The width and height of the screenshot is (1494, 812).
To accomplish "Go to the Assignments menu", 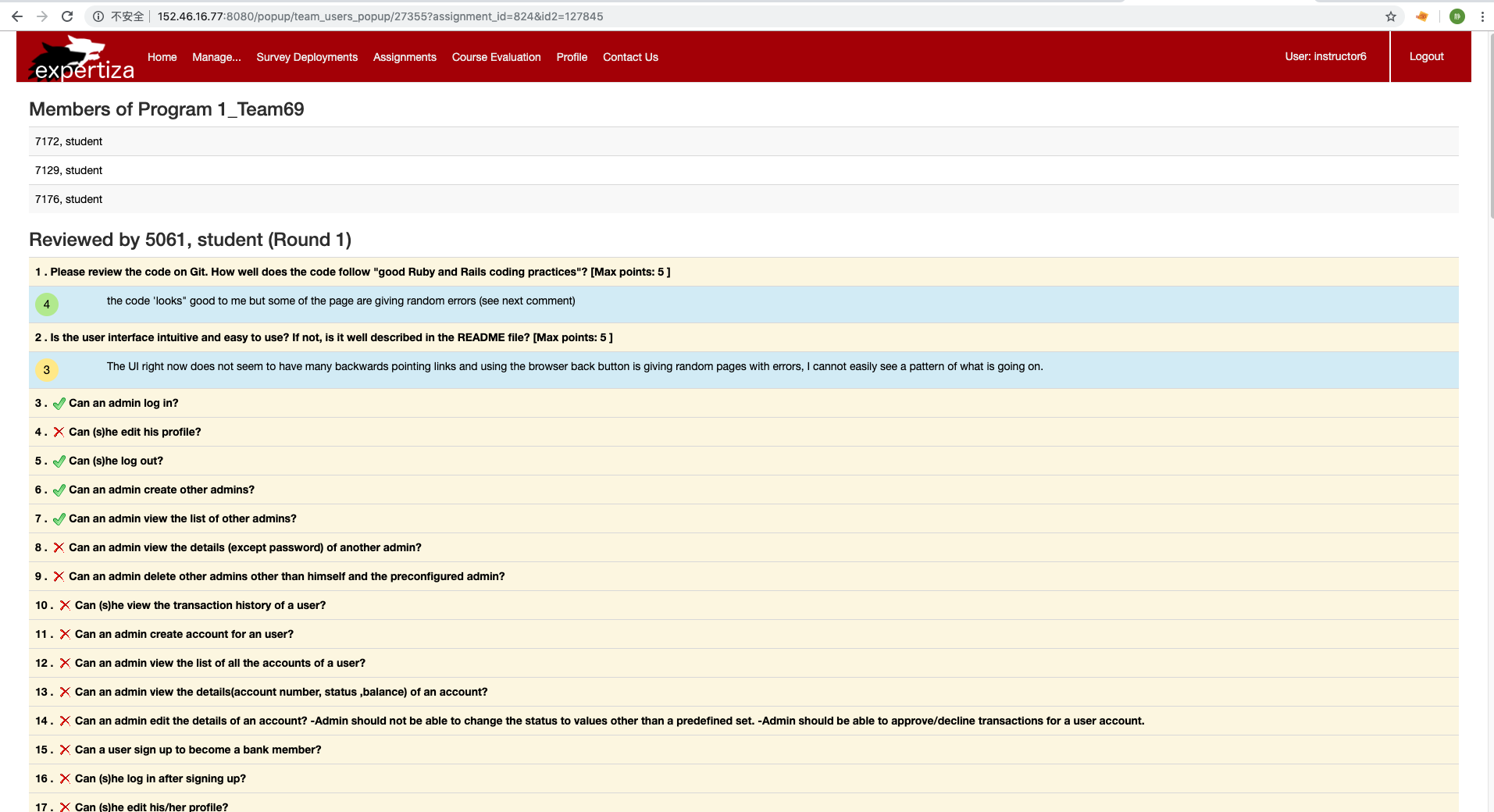I will 405,57.
